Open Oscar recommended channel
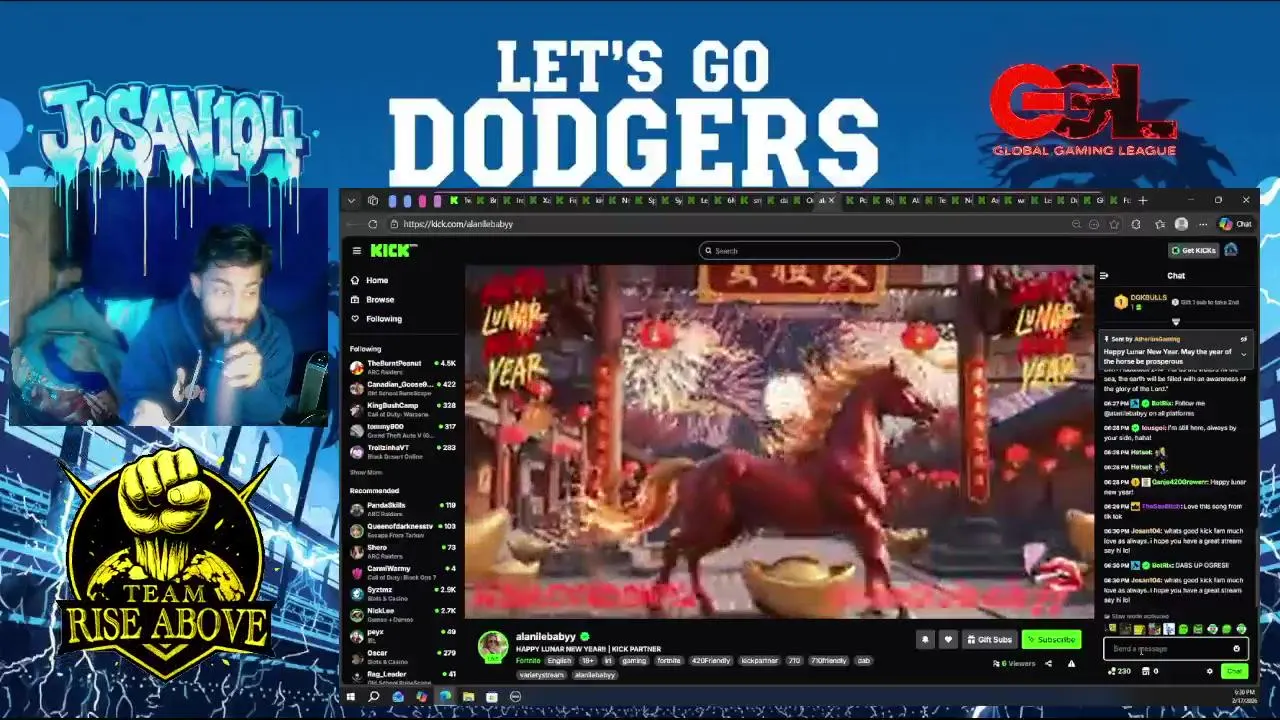 coord(403,657)
